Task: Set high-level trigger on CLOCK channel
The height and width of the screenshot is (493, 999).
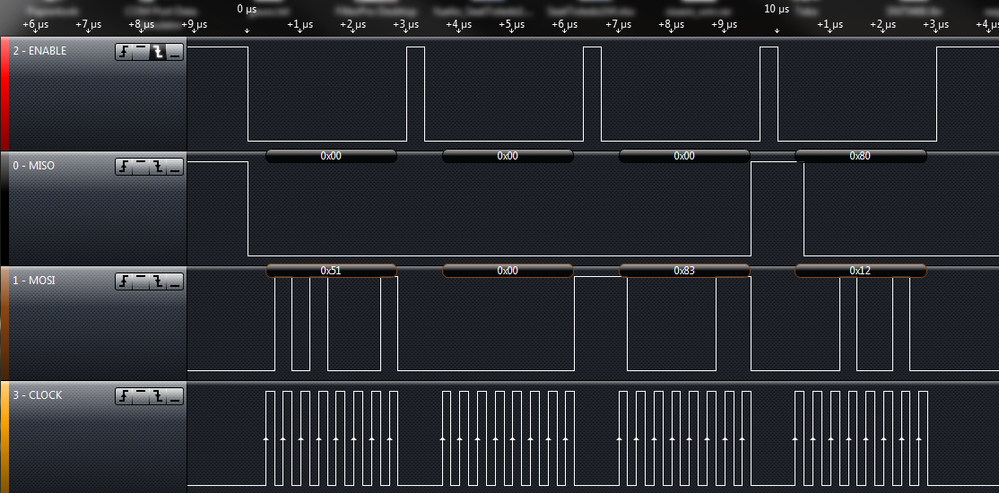Action: click(x=141, y=396)
